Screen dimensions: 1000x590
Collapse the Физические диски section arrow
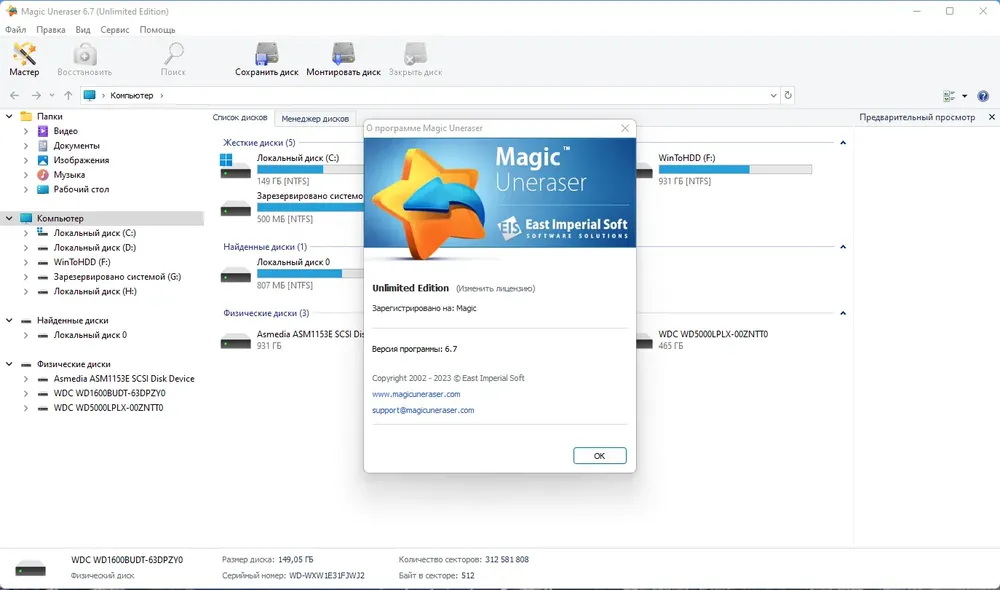tap(842, 313)
